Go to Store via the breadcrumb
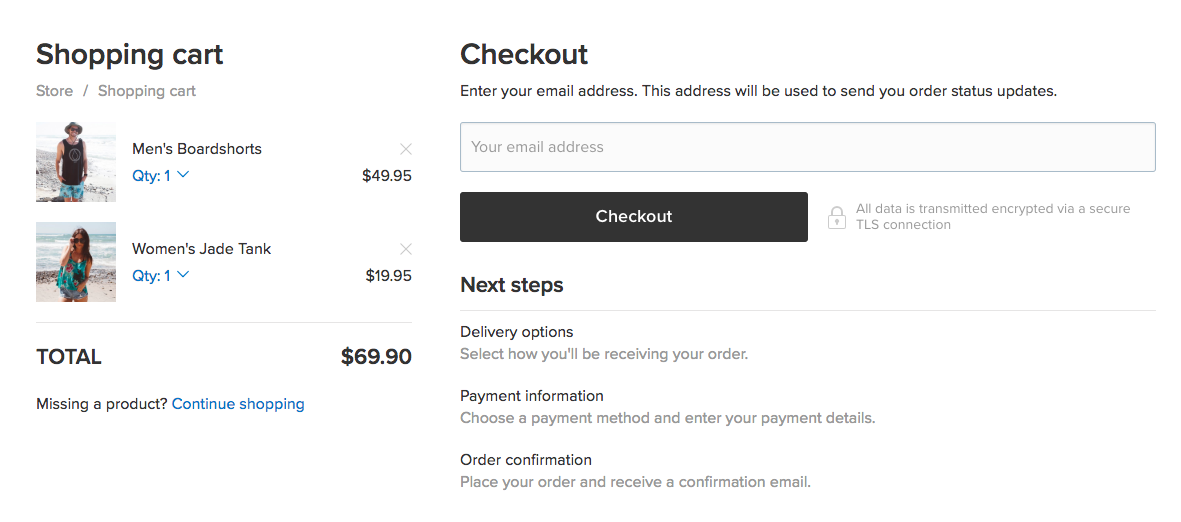This screenshot has width=1181, height=522. pos(54,91)
